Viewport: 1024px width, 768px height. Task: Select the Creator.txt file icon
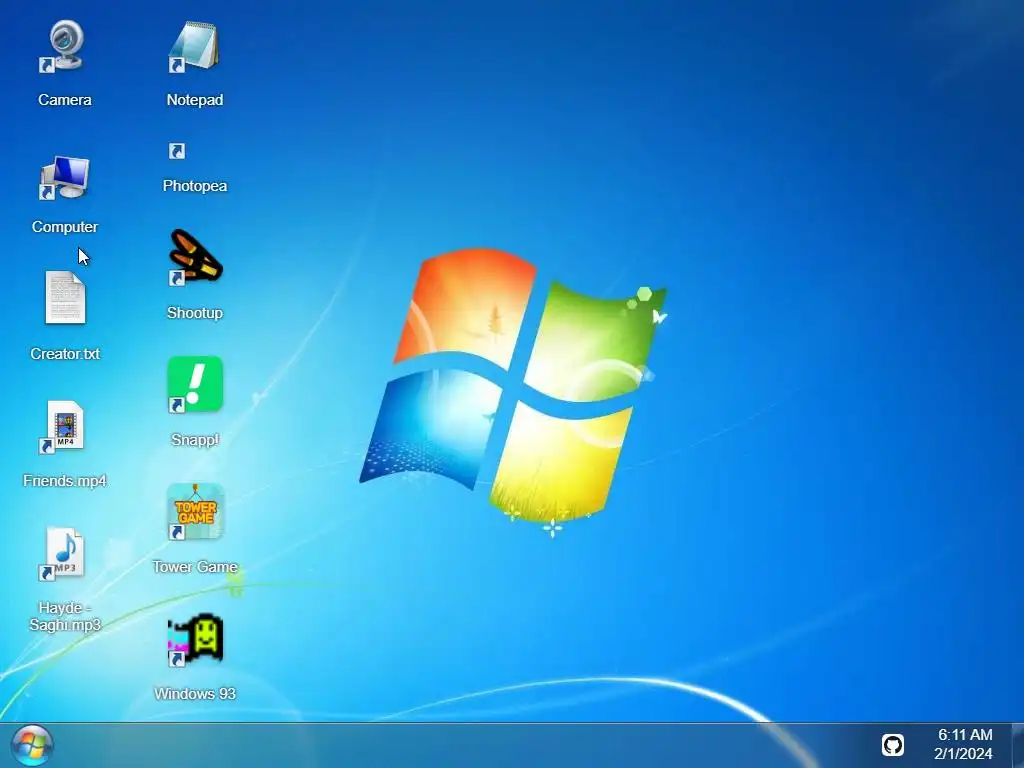tap(65, 297)
